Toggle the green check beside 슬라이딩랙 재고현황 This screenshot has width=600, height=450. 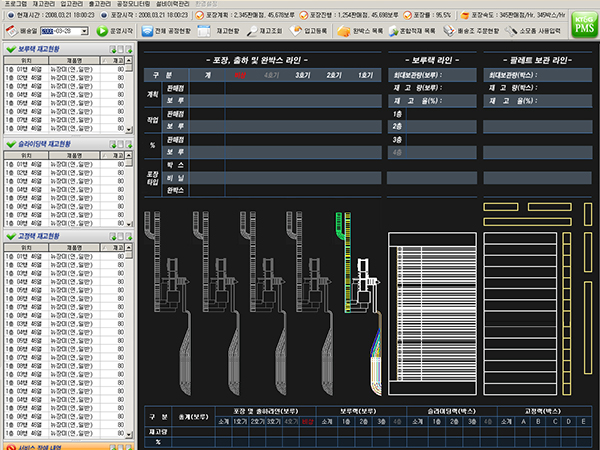9,142
